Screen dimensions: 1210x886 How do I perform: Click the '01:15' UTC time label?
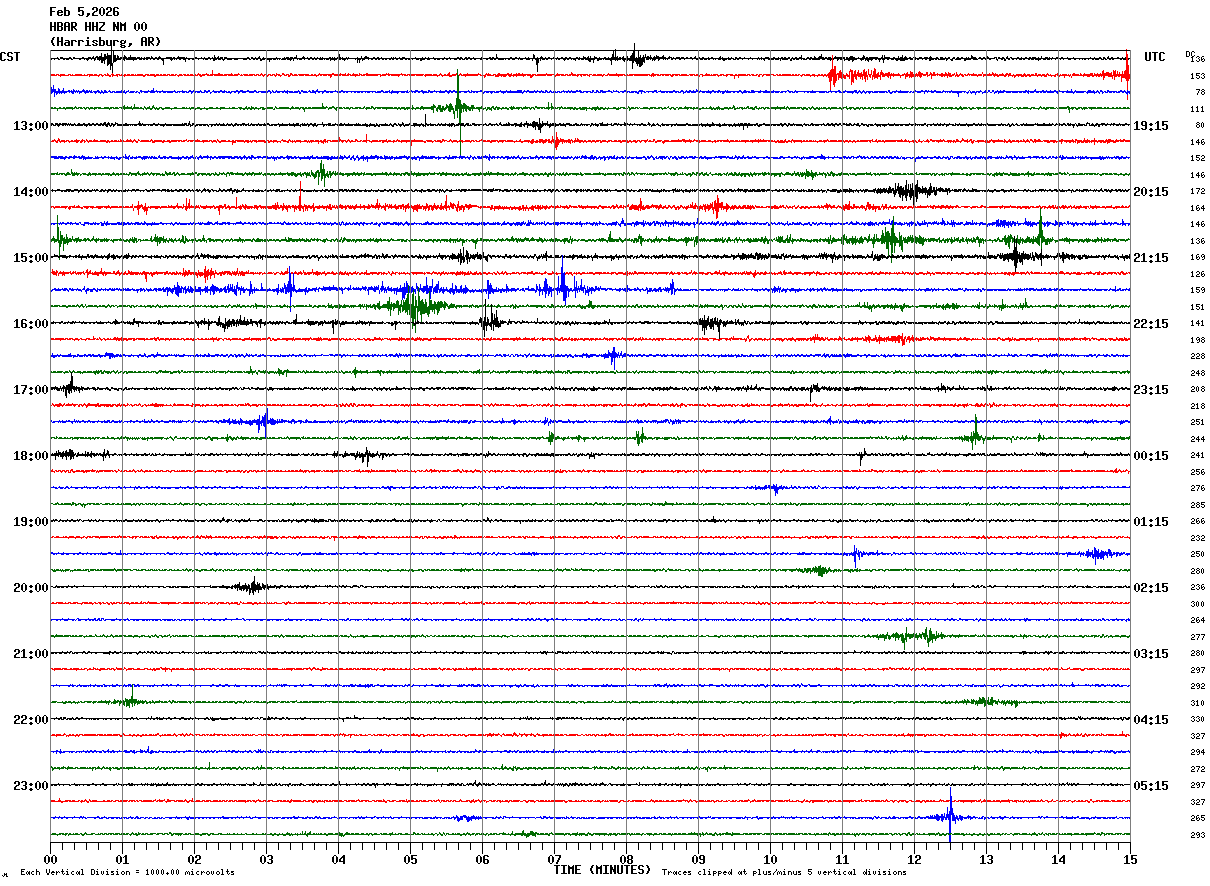(x=1151, y=522)
